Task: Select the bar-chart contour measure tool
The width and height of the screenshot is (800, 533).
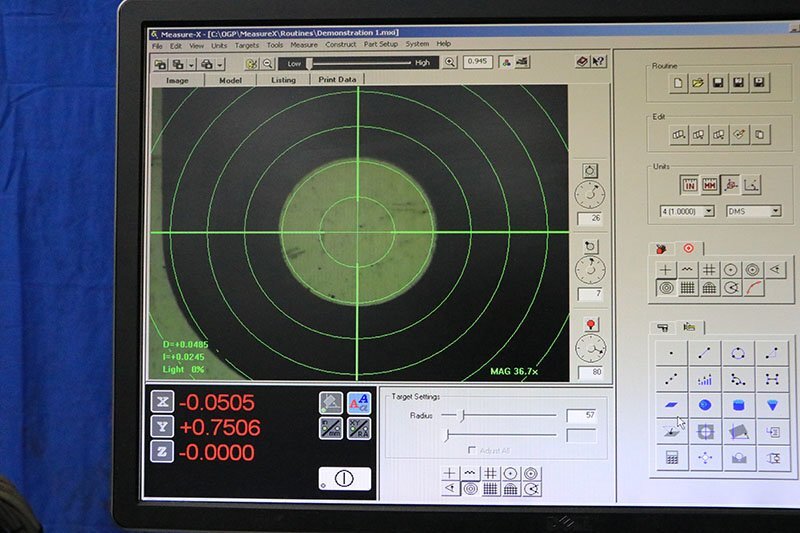Action: [x=704, y=379]
